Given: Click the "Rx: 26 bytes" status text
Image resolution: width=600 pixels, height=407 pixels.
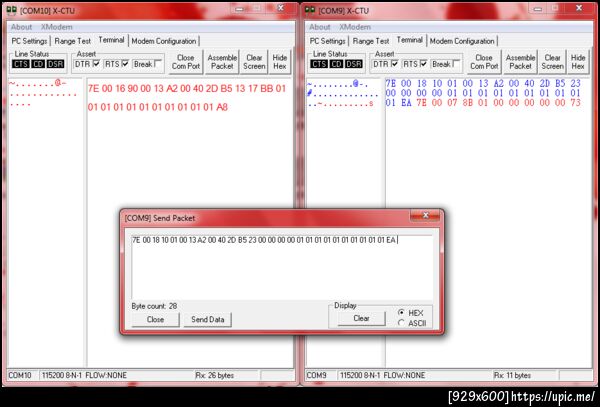Looking at the screenshot, I should pyautogui.click(x=214, y=375).
